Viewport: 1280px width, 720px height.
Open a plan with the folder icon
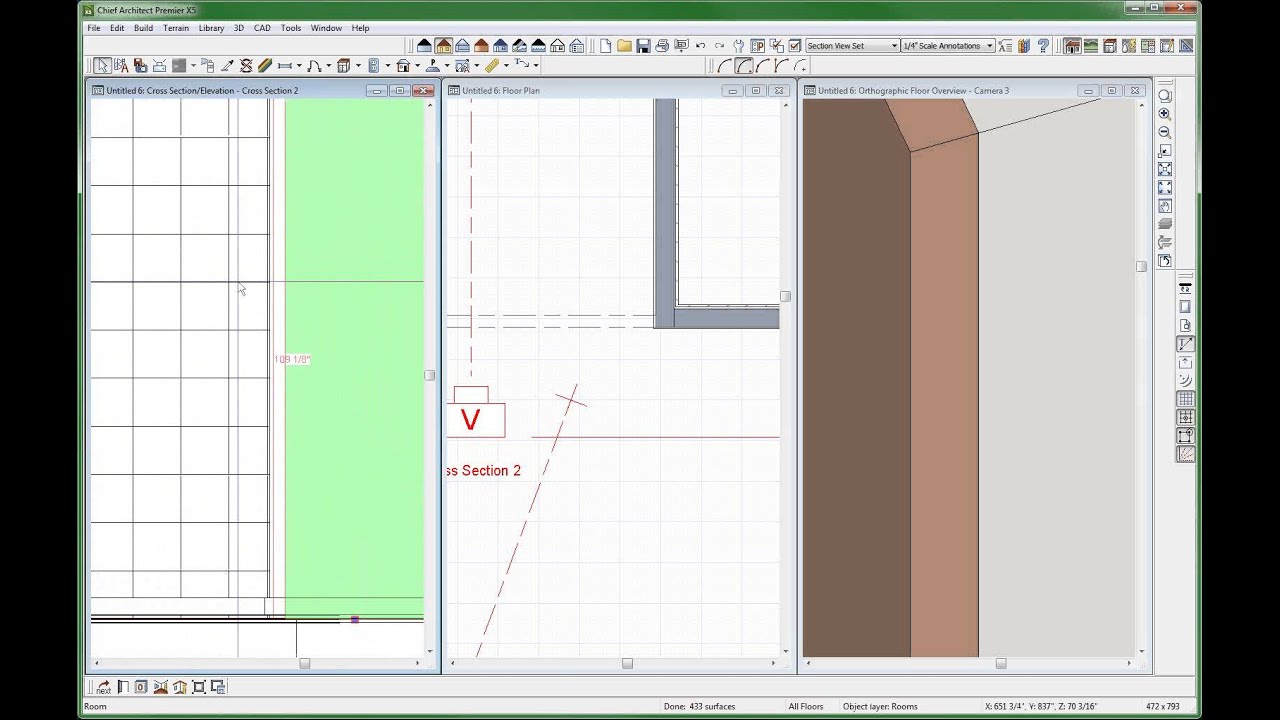click(x=624, y=46)
